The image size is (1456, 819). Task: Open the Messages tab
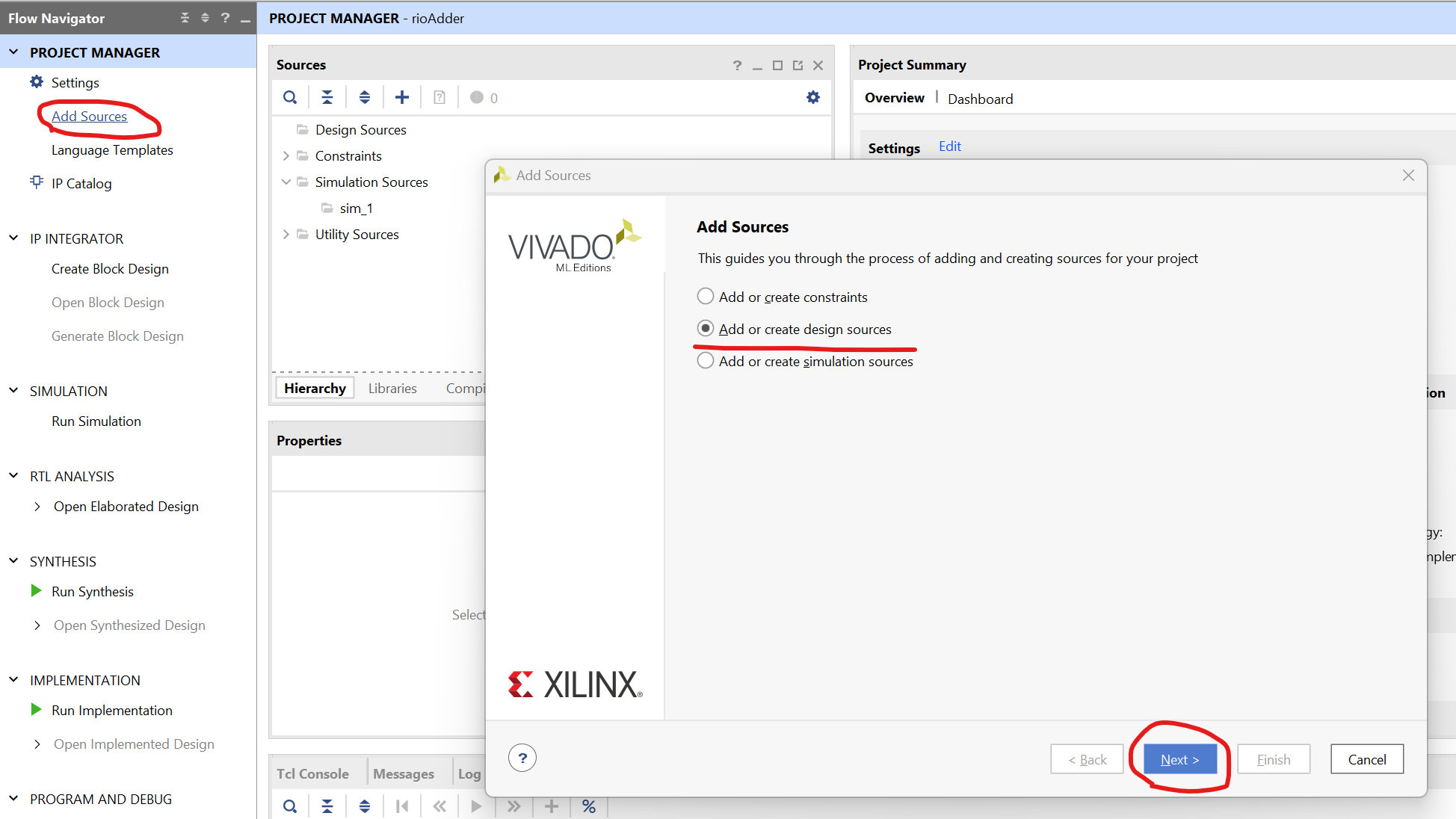tap(404, 774)
